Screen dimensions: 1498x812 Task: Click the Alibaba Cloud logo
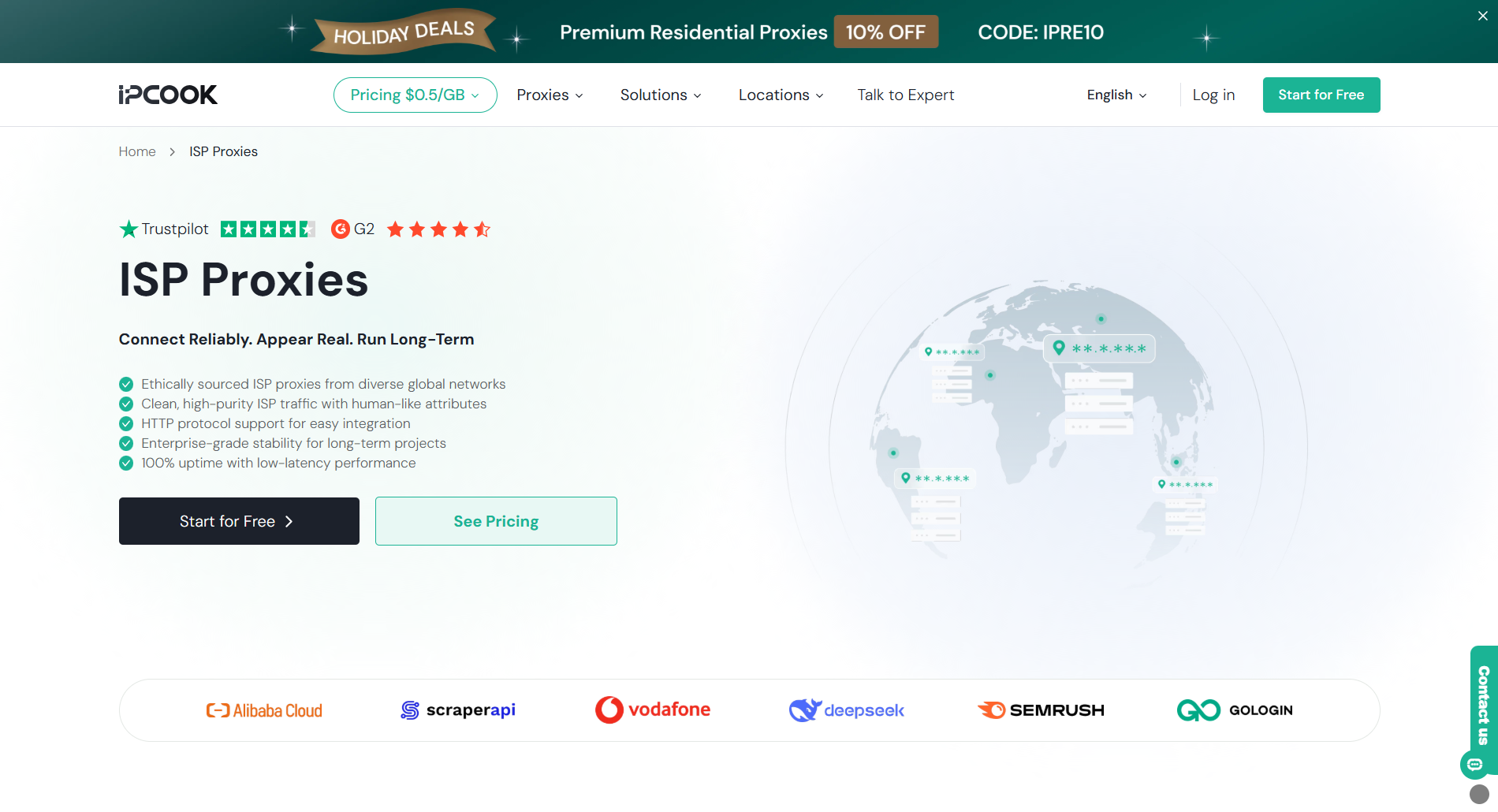click(264, 710)
